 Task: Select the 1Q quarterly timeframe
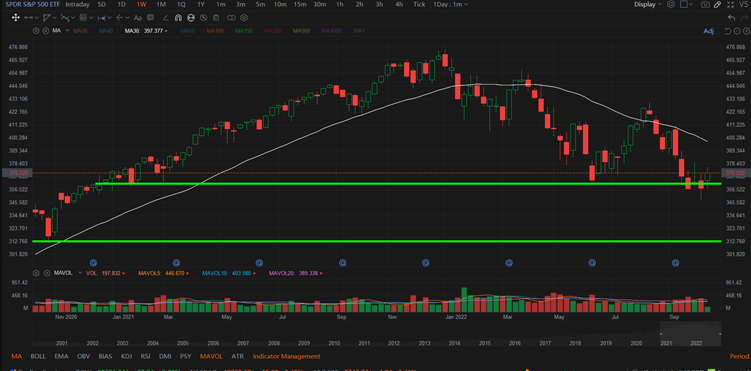click(x=181, y=4)
